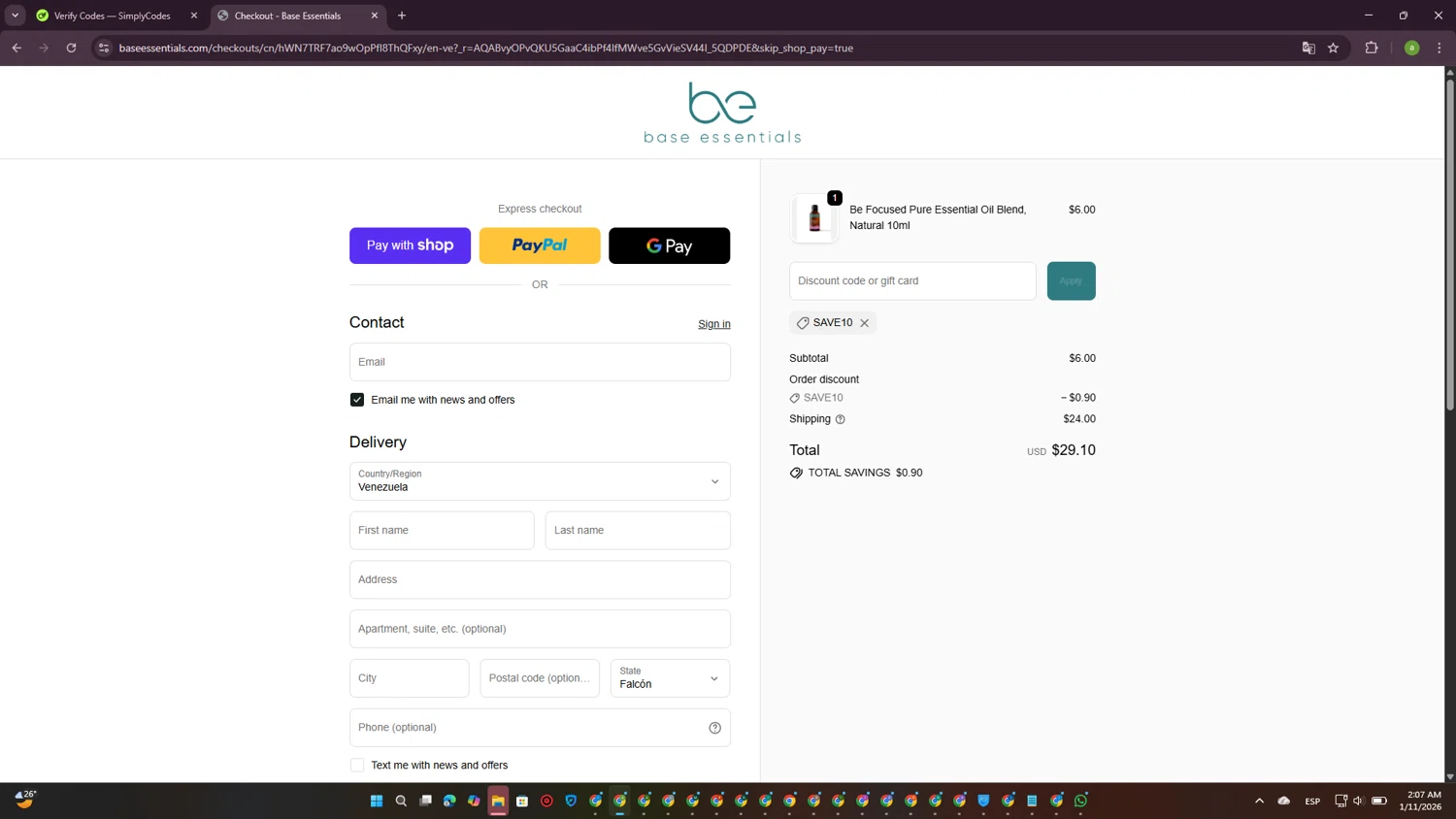Image resolution: width=1456 pixels, height=819 pixels.
Task: Click the essential oil product thumbnail
Action: (814, 217)
